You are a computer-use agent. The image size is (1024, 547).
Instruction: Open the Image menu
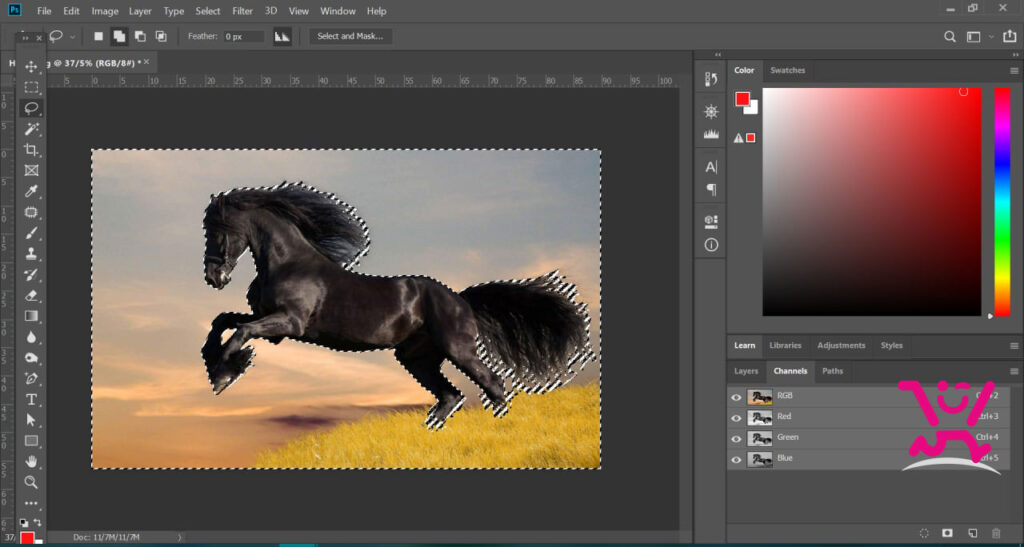point(104,11)
